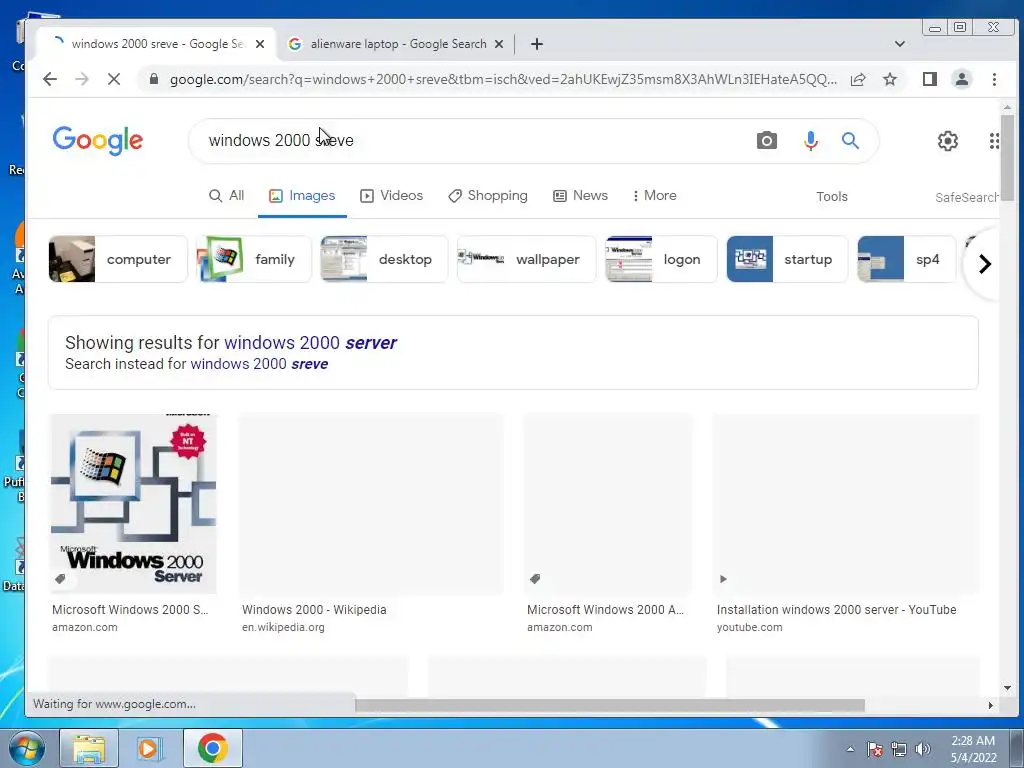
Task: Open network status tray icon
Action: 899,749
